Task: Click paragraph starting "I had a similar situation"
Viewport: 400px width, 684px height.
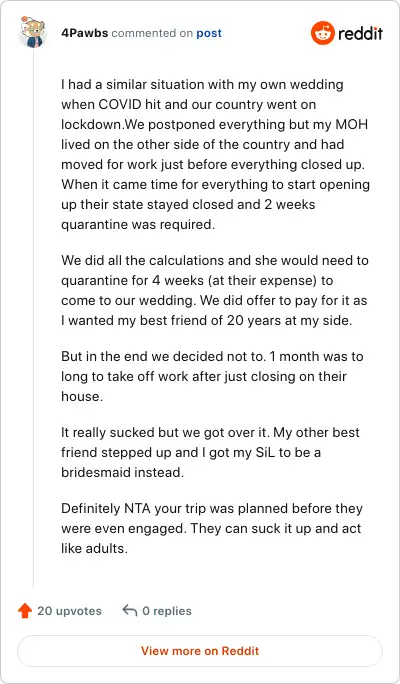Action: (215, 154)
